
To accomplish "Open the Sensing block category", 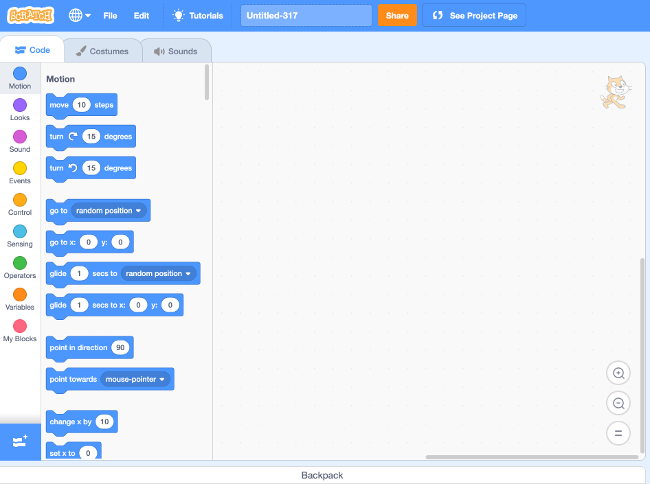I will pos(20,236).
